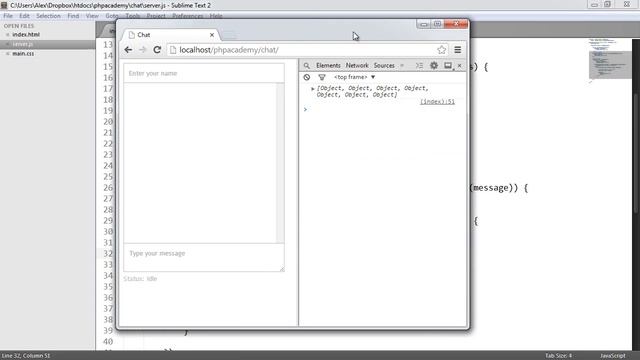Reload the localhost chat page
The image size is (640, 360).
click(x=157, y=50)
